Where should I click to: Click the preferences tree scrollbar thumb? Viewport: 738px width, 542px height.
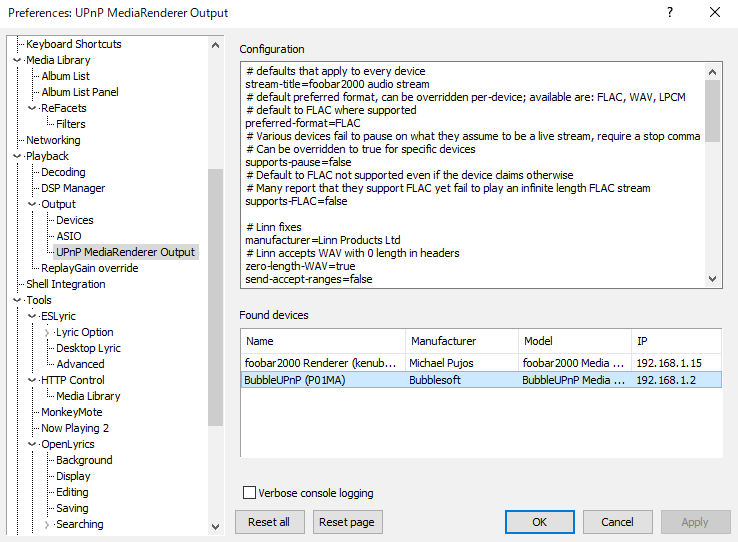click(216, 297)
